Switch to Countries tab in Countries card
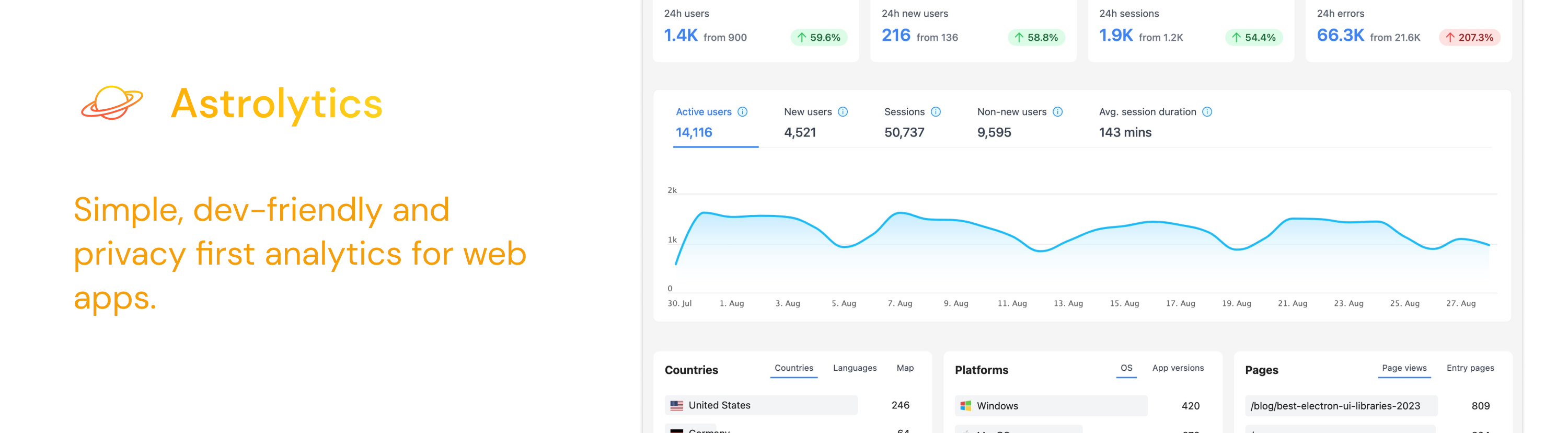Viewport: 1568px width, 433px height. pos(794,369)
